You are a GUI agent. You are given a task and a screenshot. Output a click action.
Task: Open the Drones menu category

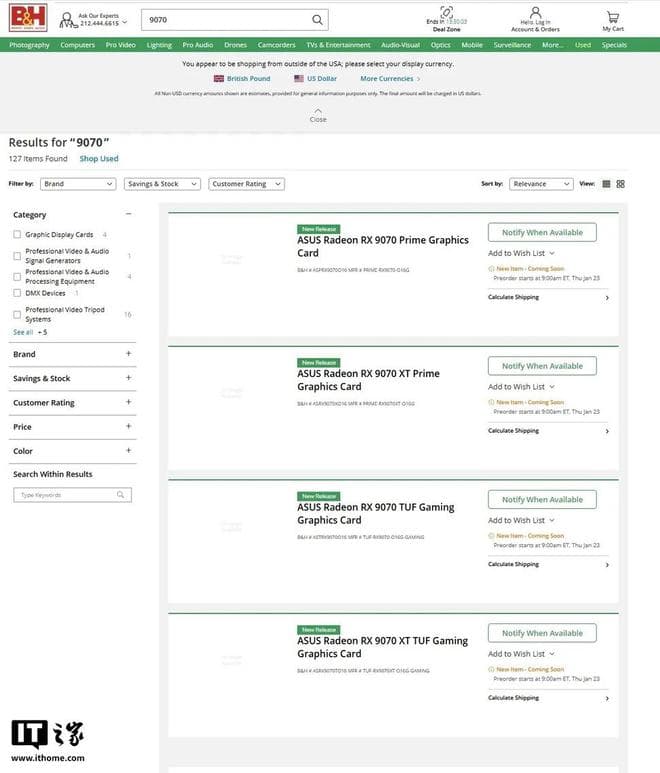(235, 45)
